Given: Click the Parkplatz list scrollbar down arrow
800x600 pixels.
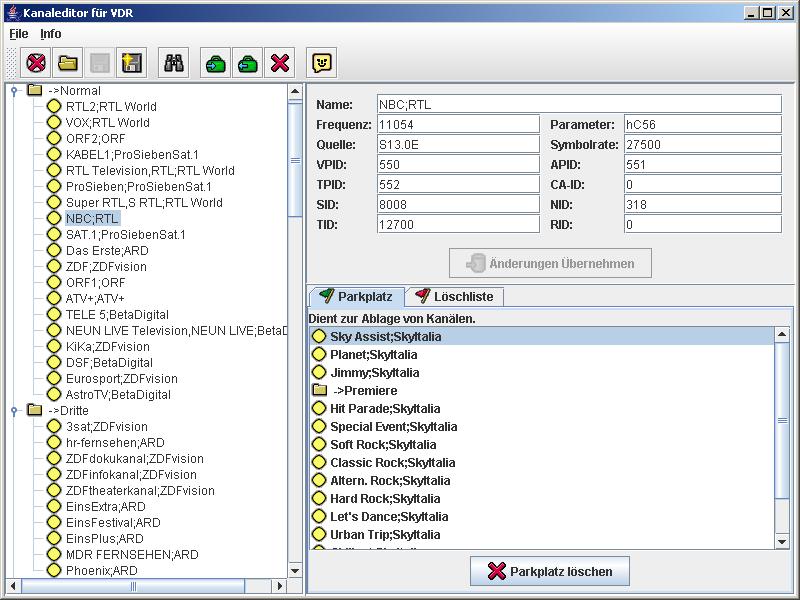Looking at the screenshot, I should (782, 541).
